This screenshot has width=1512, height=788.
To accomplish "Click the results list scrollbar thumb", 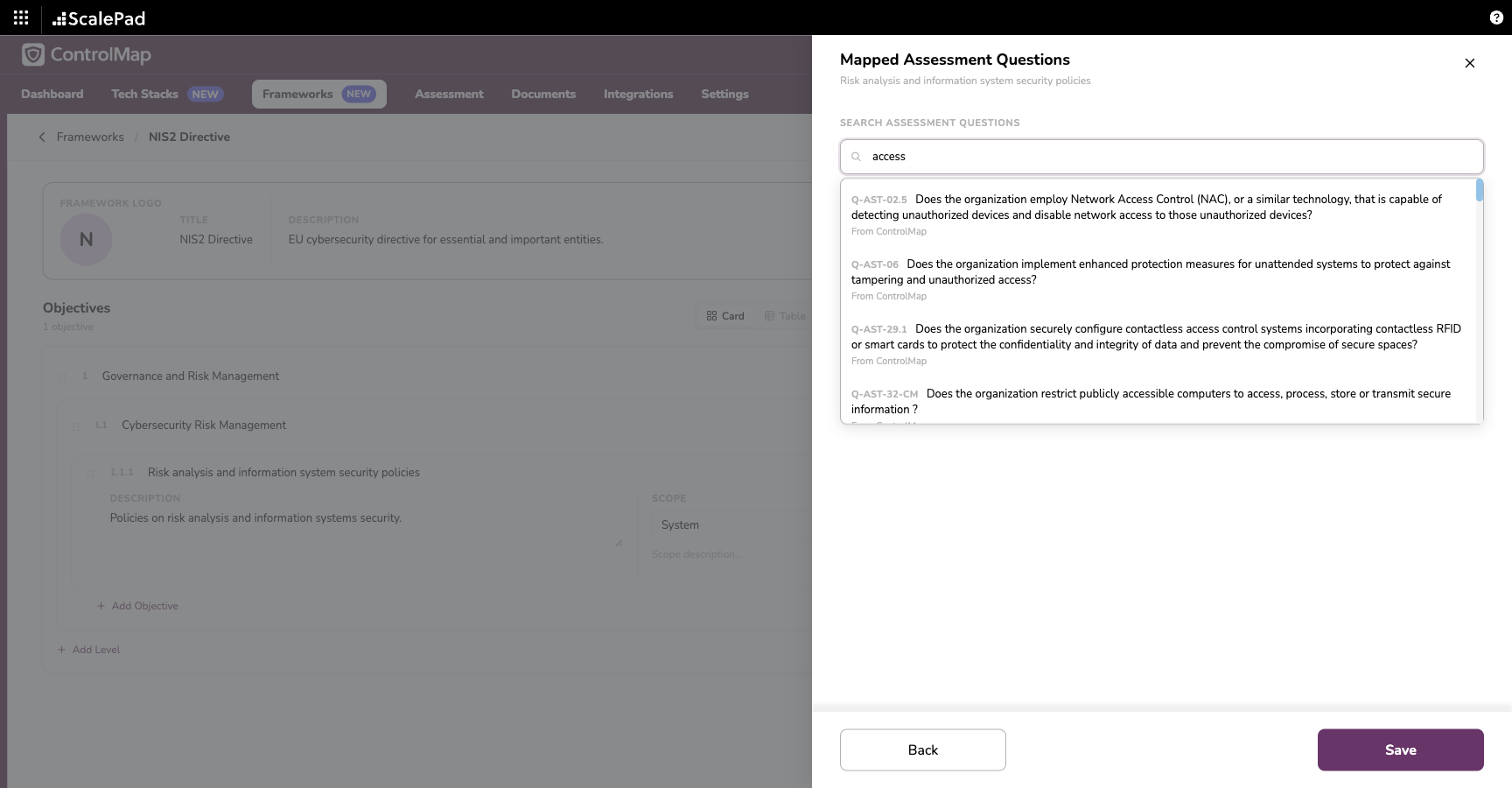I will tap(1480, 190).
